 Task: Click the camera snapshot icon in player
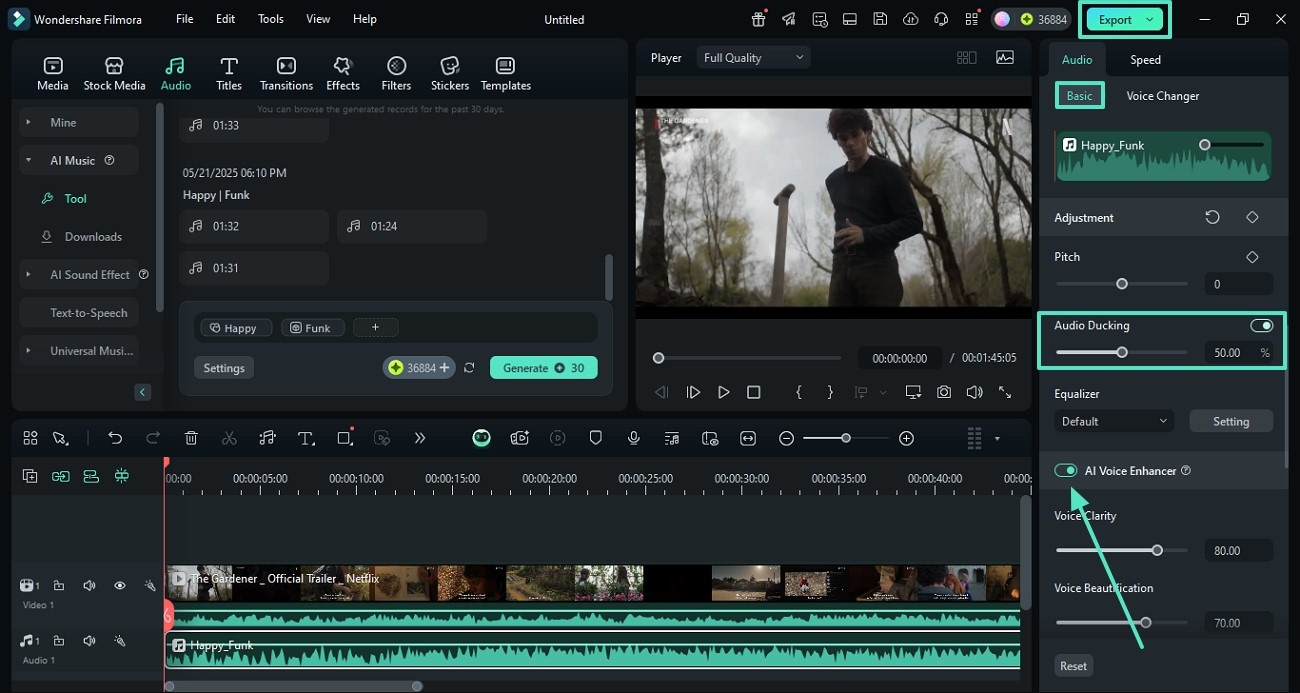point(944,392)
